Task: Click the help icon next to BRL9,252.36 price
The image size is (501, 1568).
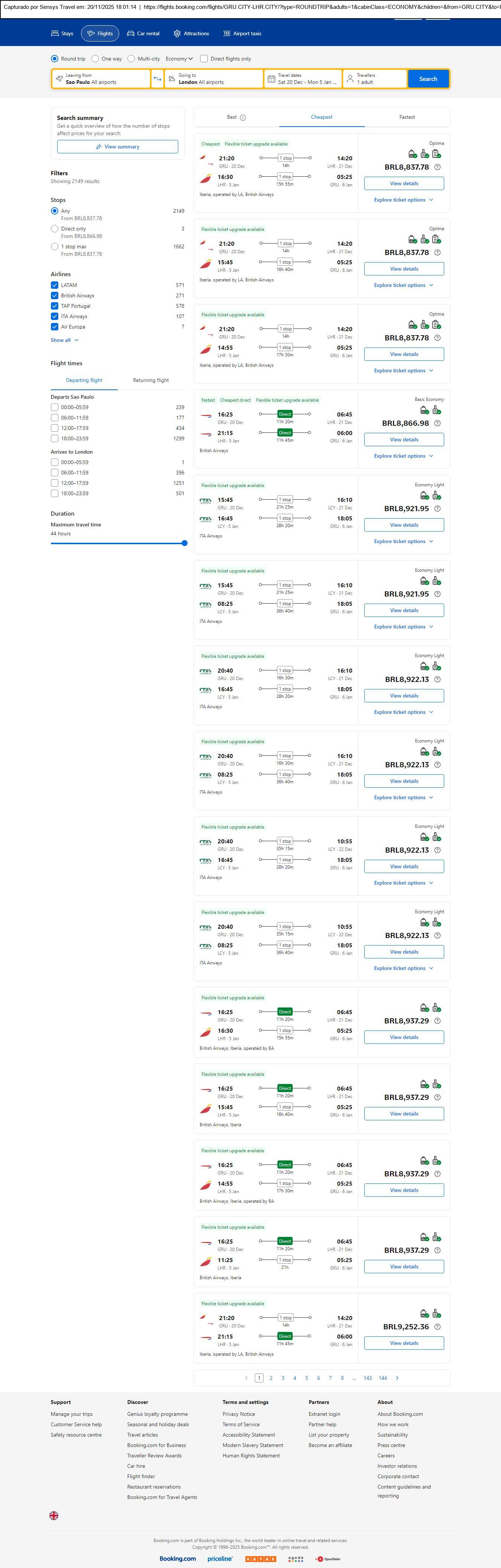Action: (x=437, y=1326)
